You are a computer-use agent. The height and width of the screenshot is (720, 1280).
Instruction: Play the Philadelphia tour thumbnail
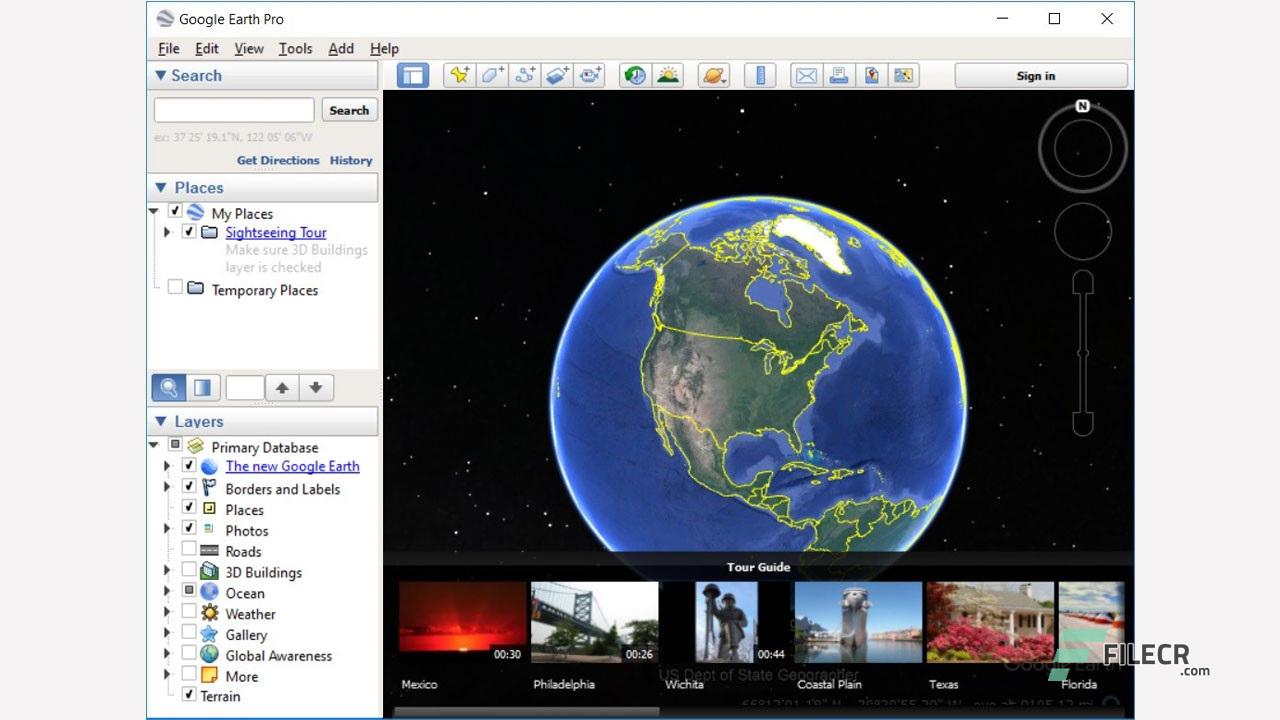tap(594, 622)
